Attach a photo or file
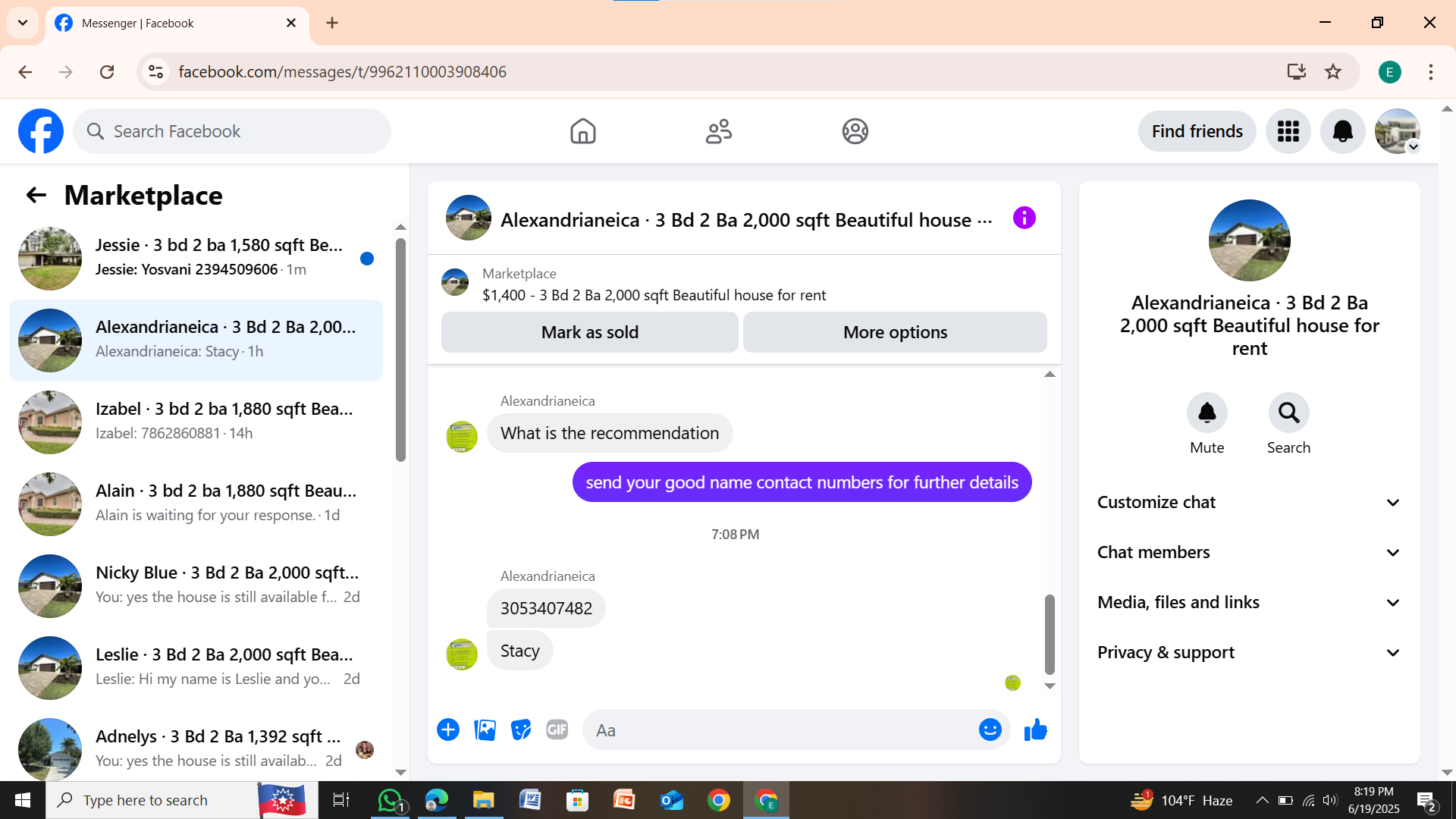1456x819 pixels. click(x=485, y=730)
